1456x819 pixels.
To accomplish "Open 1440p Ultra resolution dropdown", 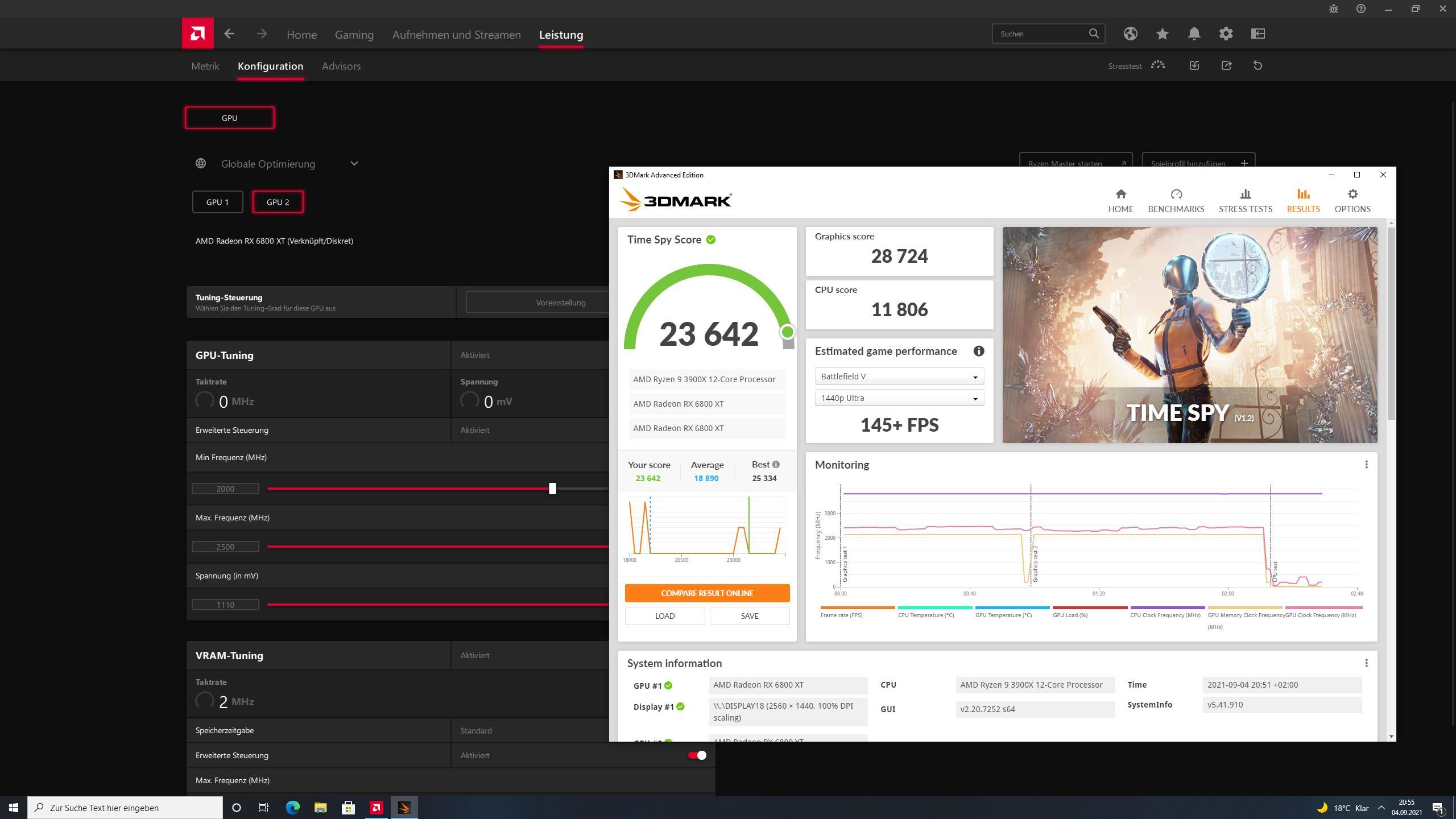I will pyautogui.click(x=899, y=398).
